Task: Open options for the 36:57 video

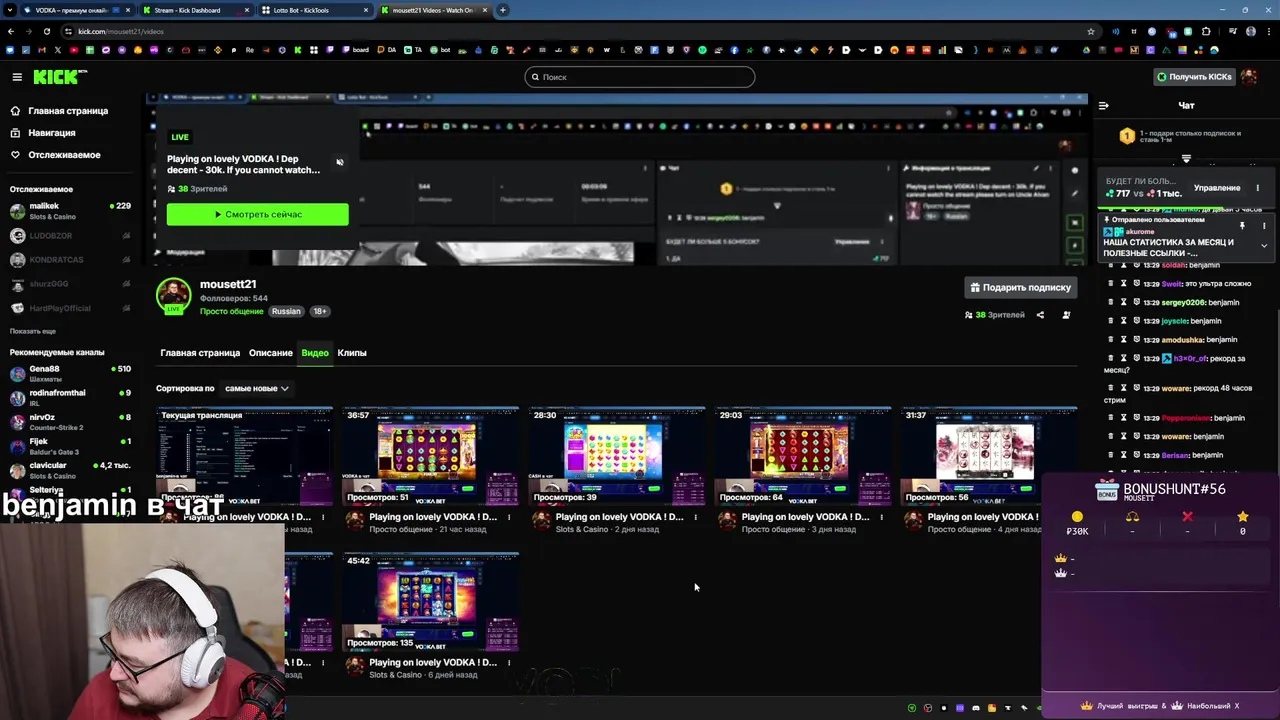Action: [x=509, y=517]
